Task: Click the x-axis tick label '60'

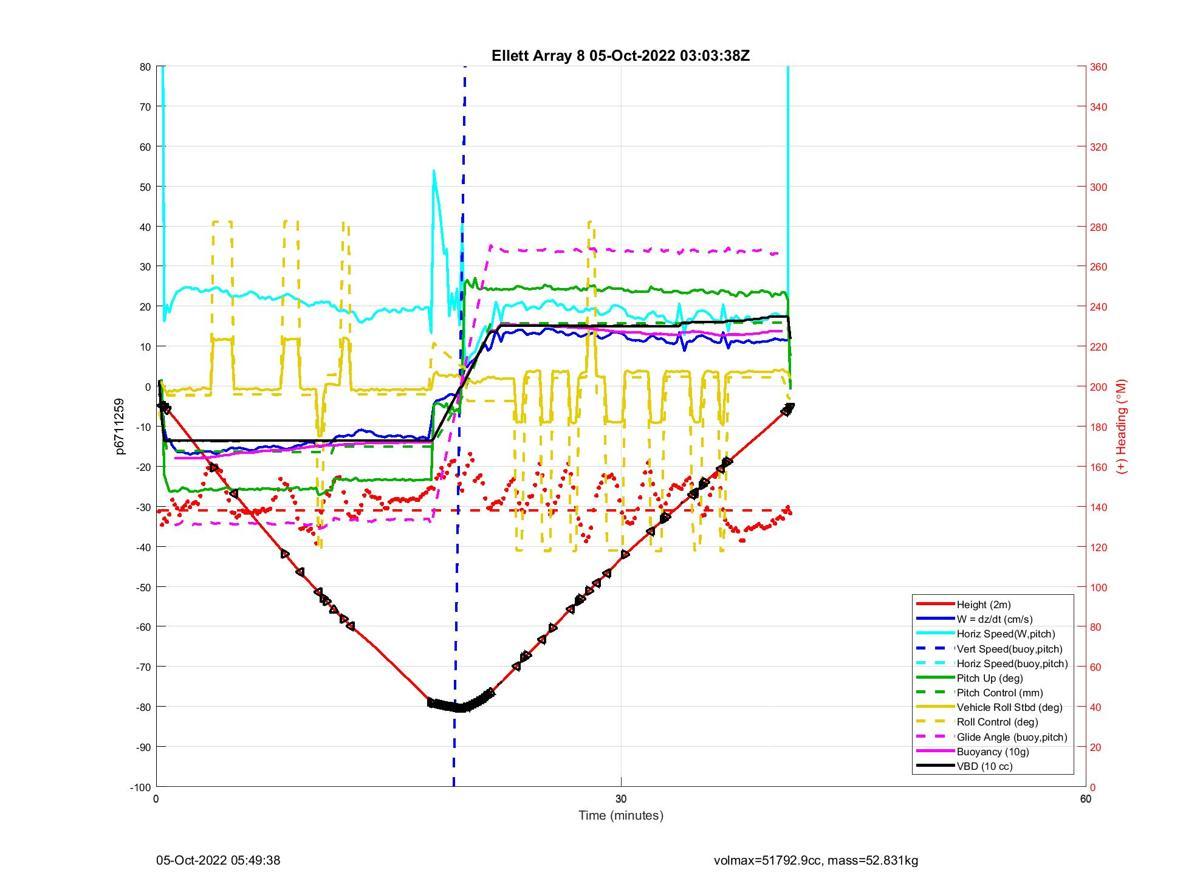Action: (x=1085, y=799)
